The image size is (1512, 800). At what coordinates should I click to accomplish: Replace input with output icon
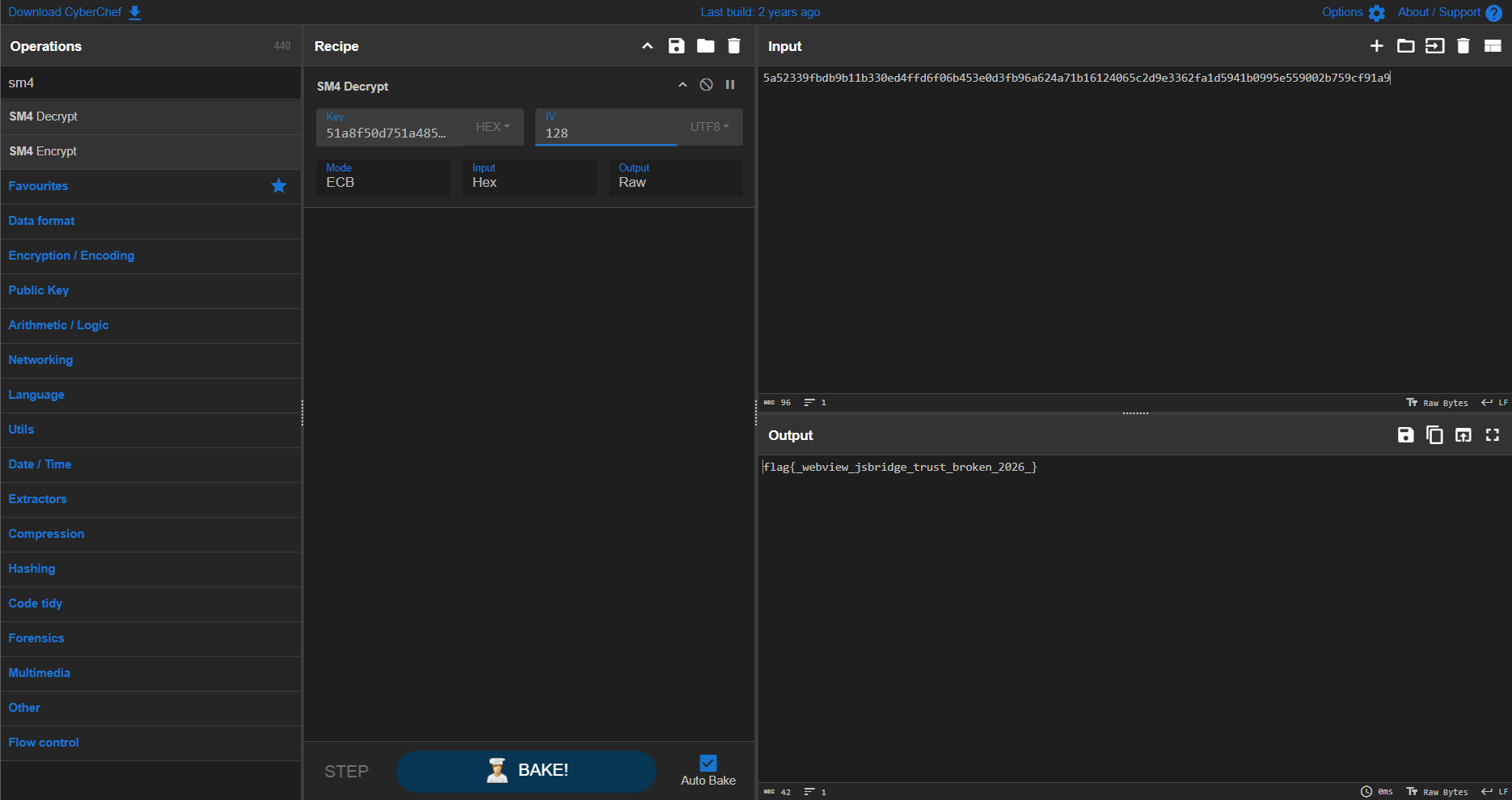point(1463,435)
